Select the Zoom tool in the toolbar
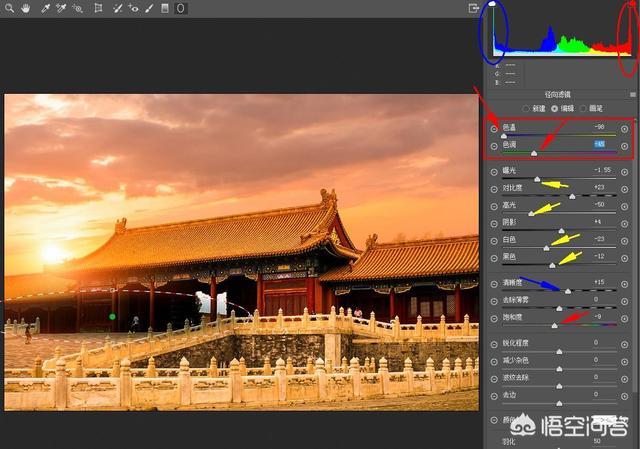The width and height of the screenshot is (640, 449). coord(9,8)
